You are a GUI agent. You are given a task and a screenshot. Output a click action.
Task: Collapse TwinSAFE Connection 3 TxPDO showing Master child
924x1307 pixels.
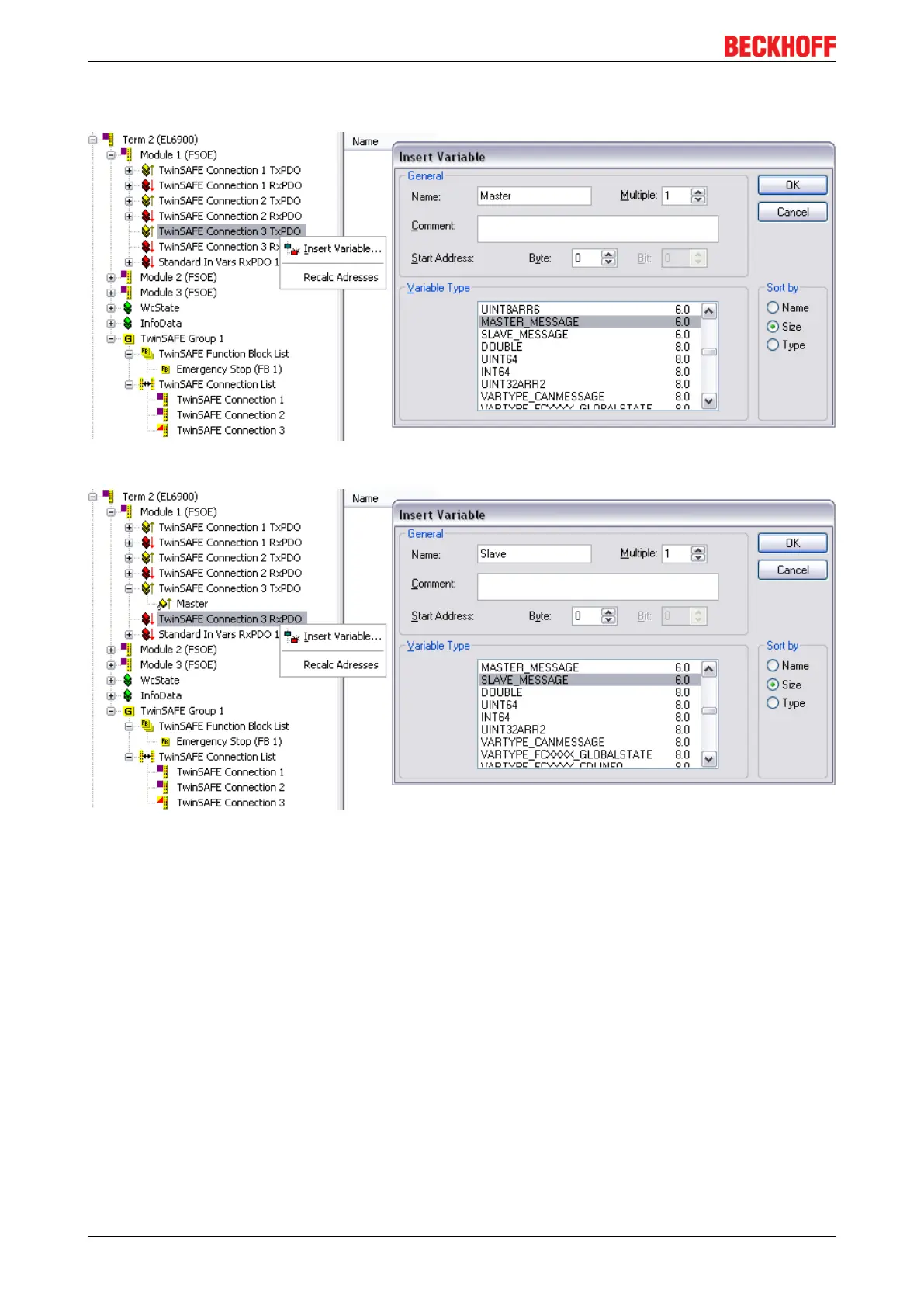tap(130, 588)
